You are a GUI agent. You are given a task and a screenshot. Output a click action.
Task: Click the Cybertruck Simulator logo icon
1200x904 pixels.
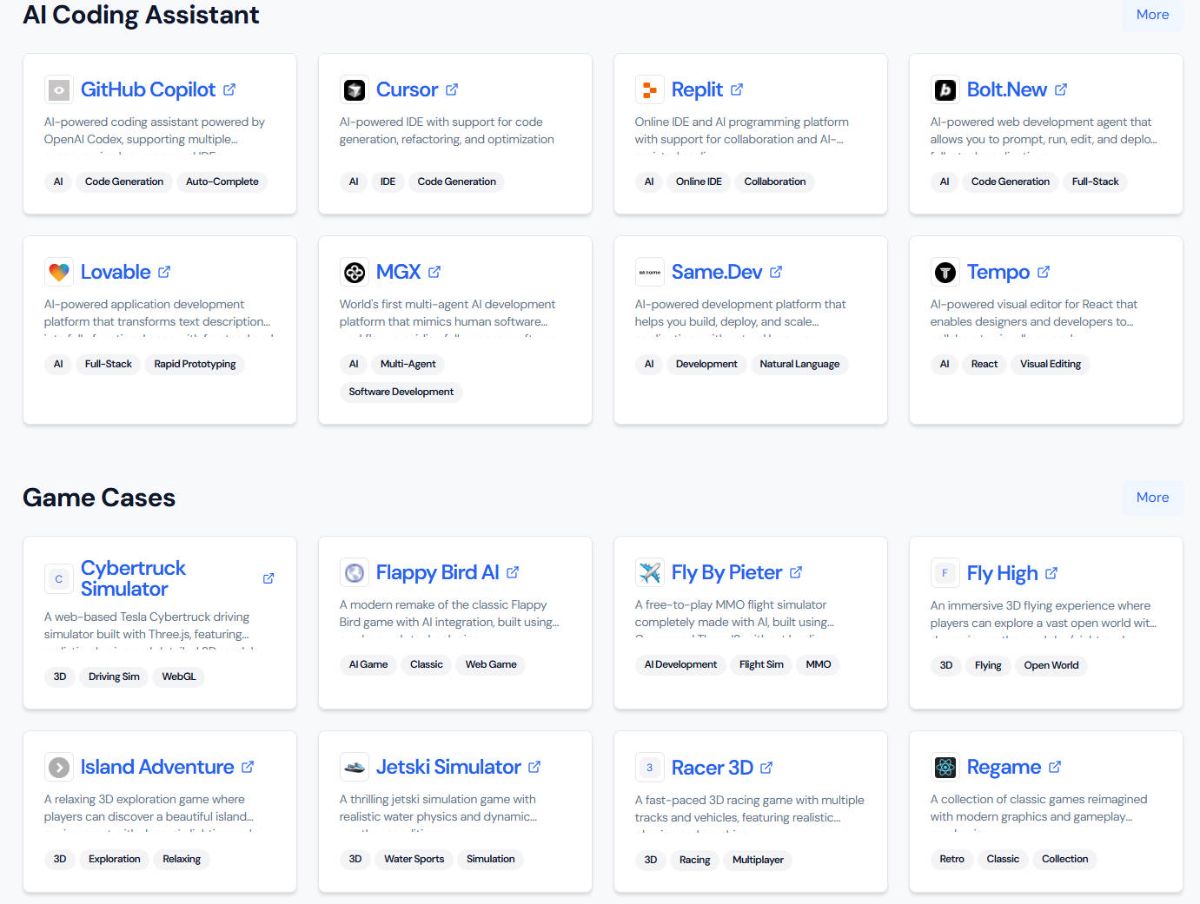pos(59,578)
